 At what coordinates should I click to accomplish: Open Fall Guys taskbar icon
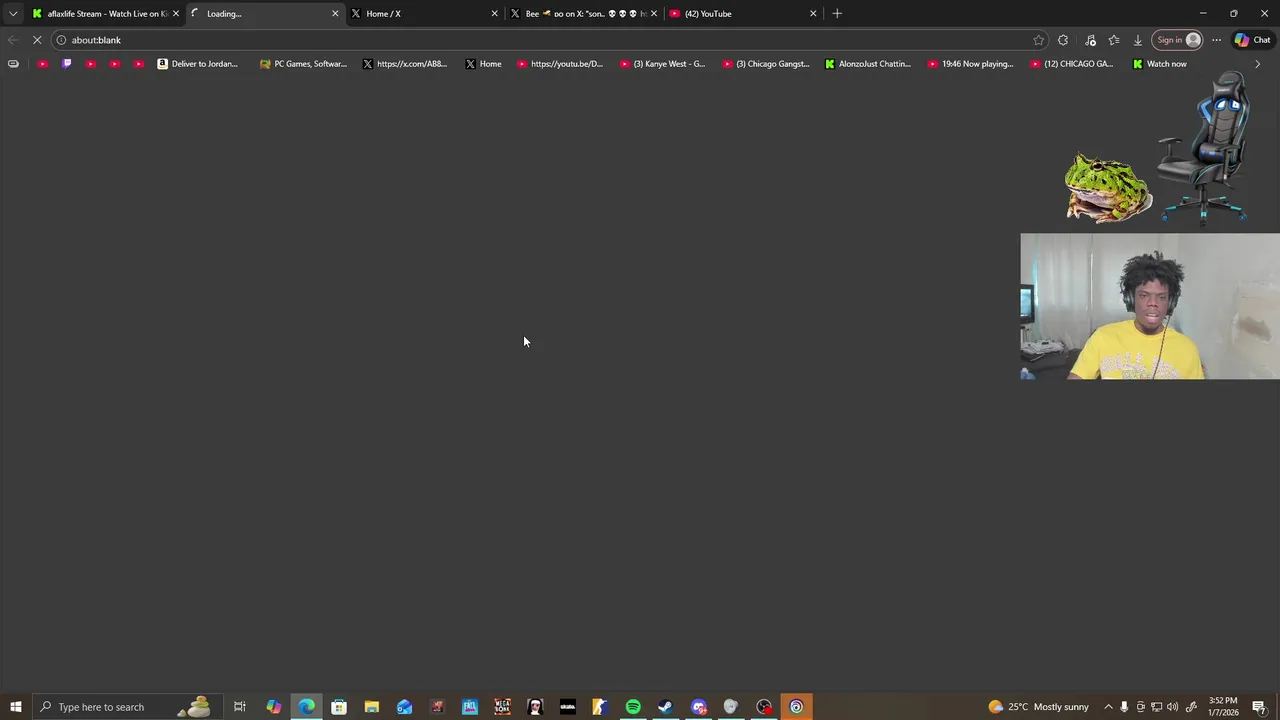click(x=470, y=707)
